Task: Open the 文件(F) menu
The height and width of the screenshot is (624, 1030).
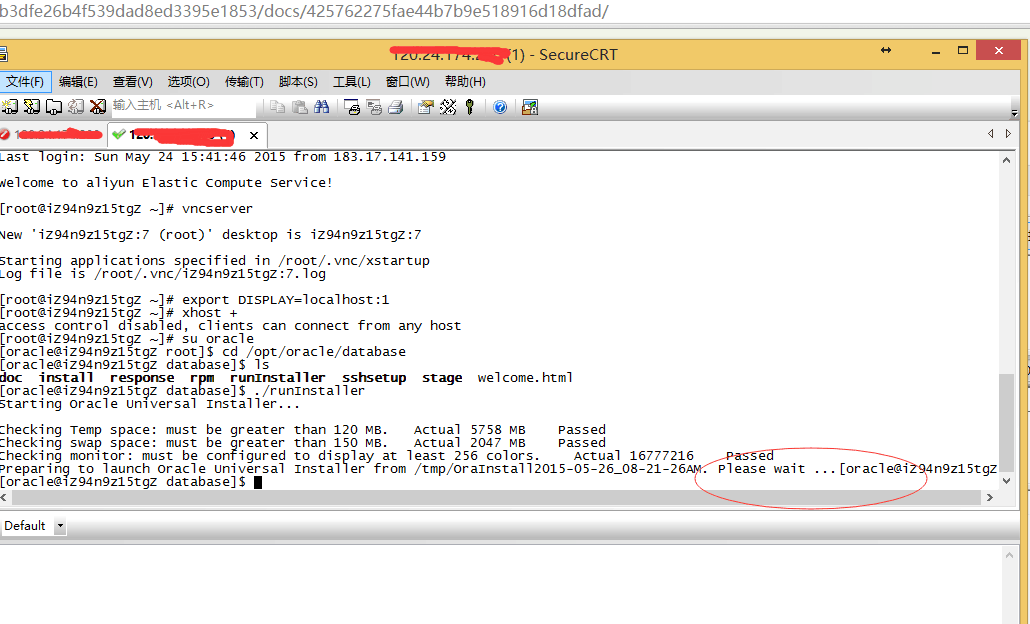Action: click(x=25, y=82)
